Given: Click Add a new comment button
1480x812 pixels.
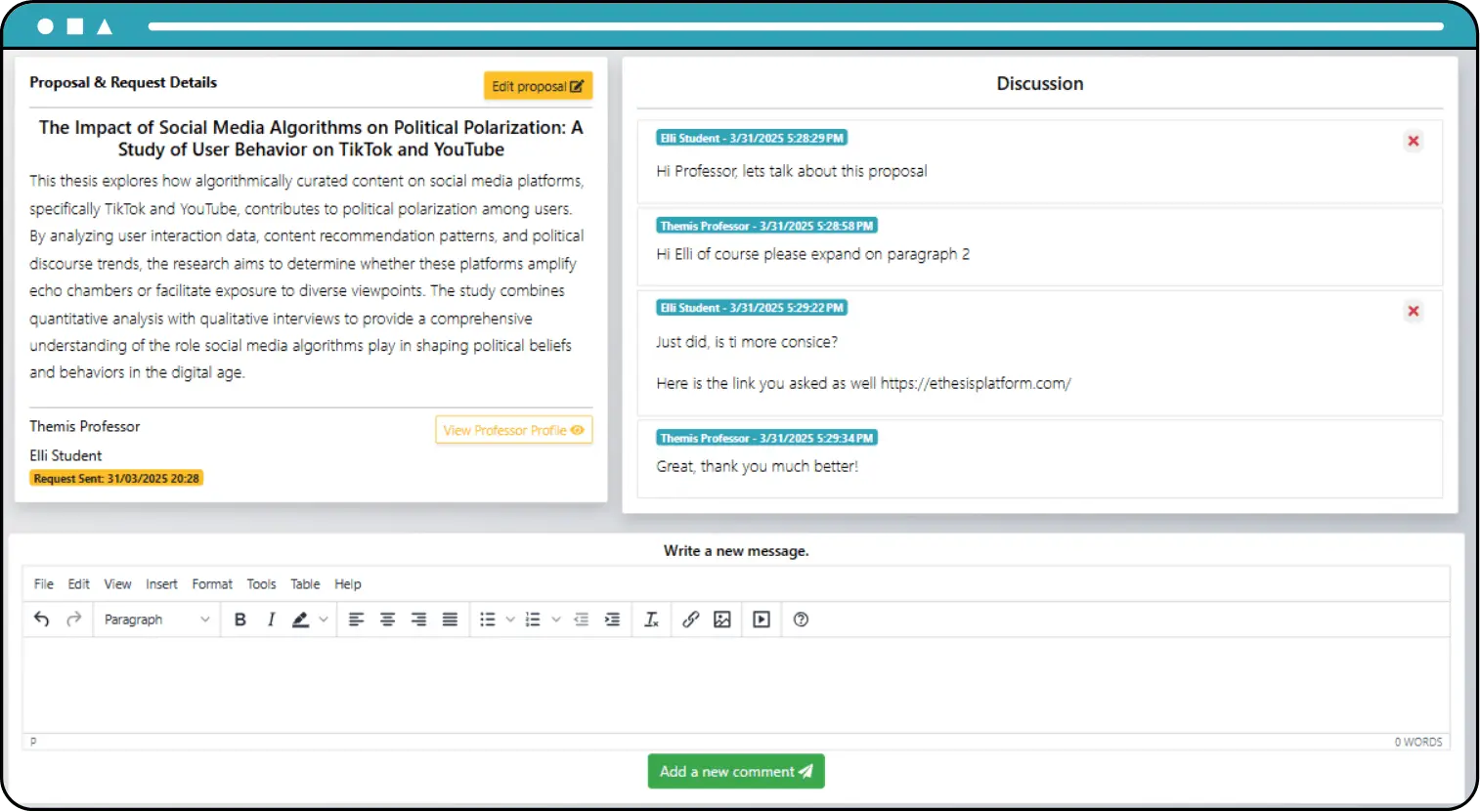Looking at the screenshot, I should coord(735,771).
